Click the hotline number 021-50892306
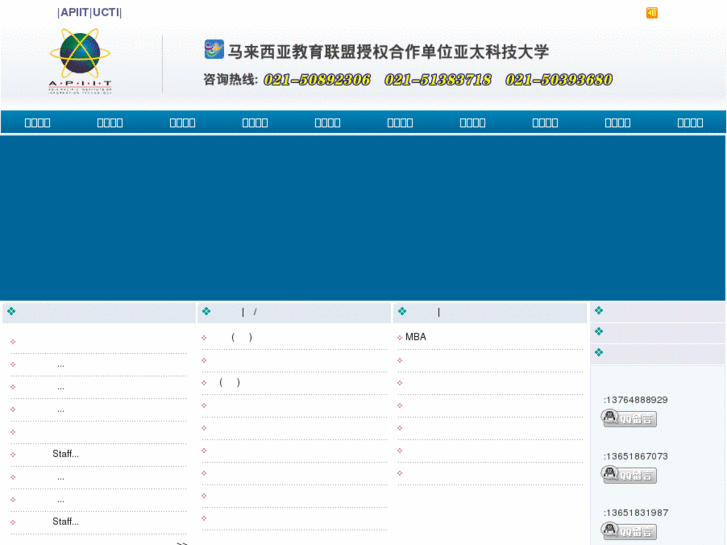 pyautogui.click(x=317, y=80)
